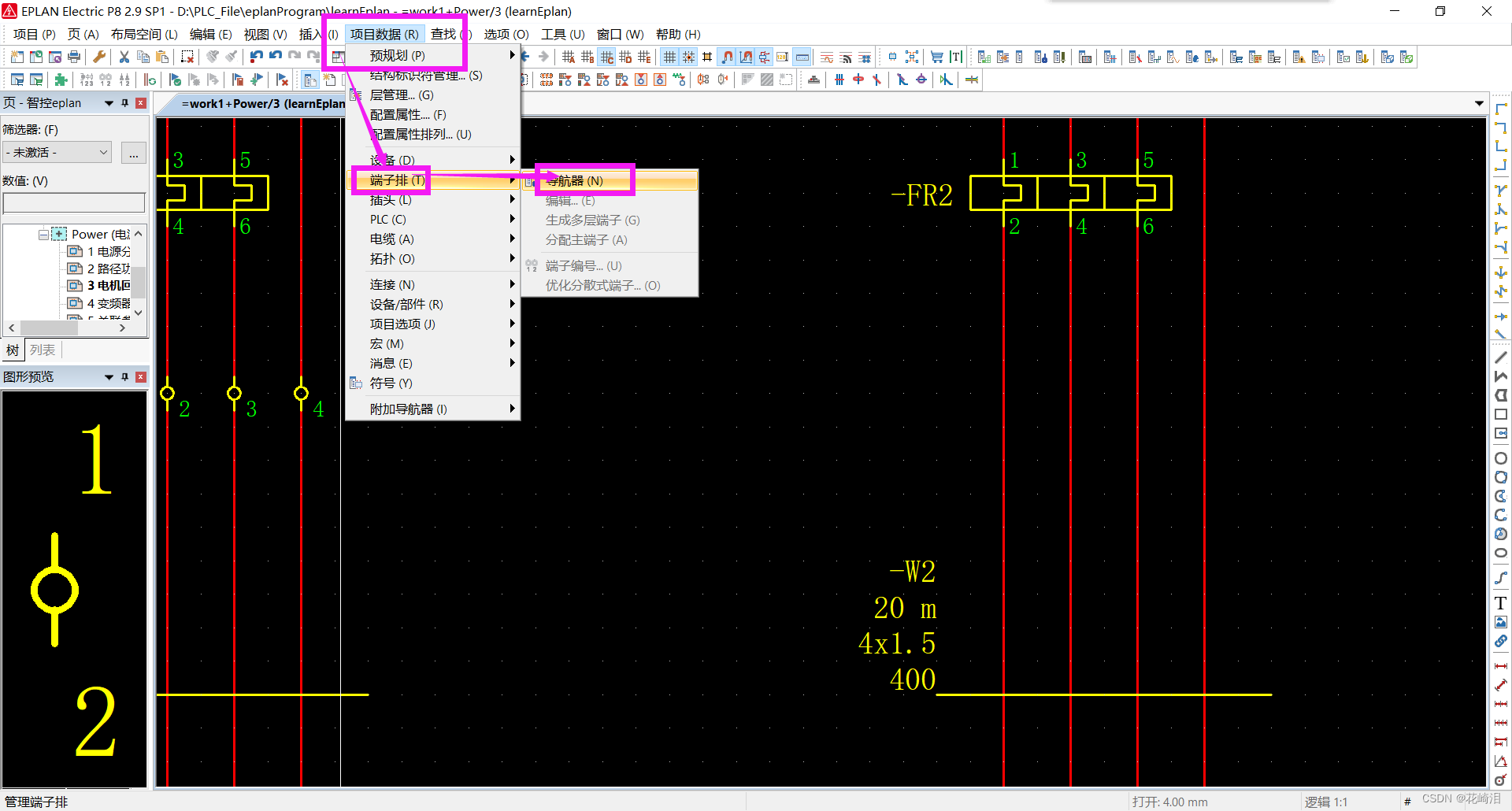Close the 智控eplan page panel

tap(141, 103)
